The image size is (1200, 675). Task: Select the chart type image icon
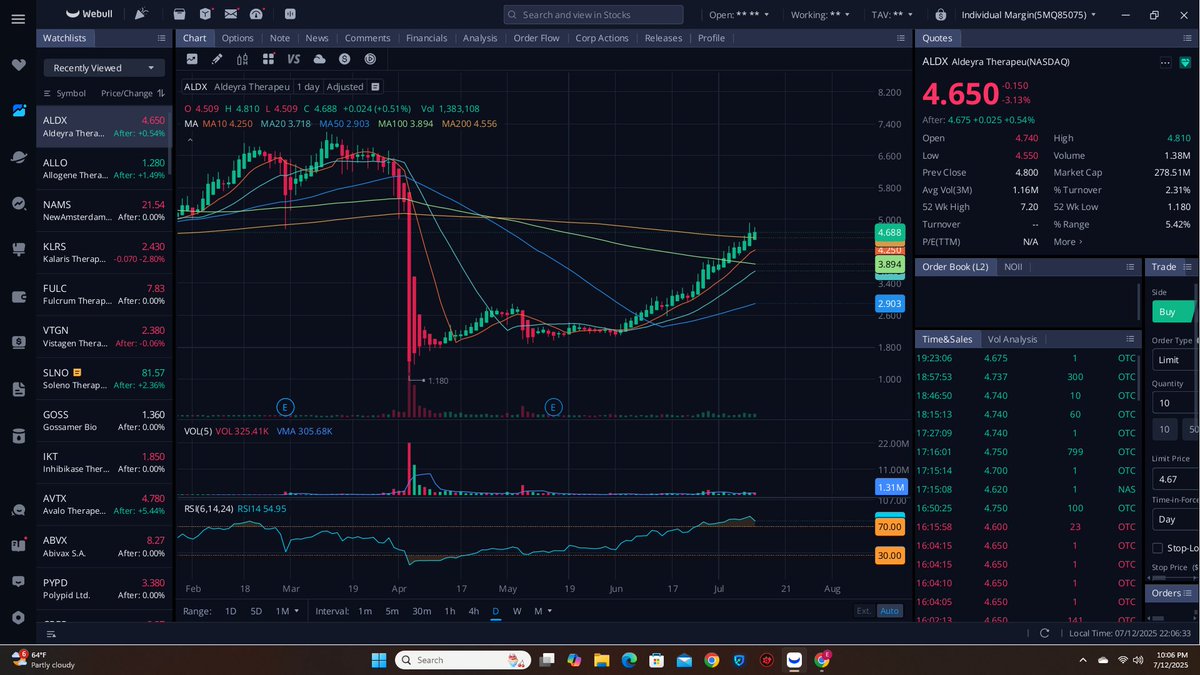pos(192,60)
